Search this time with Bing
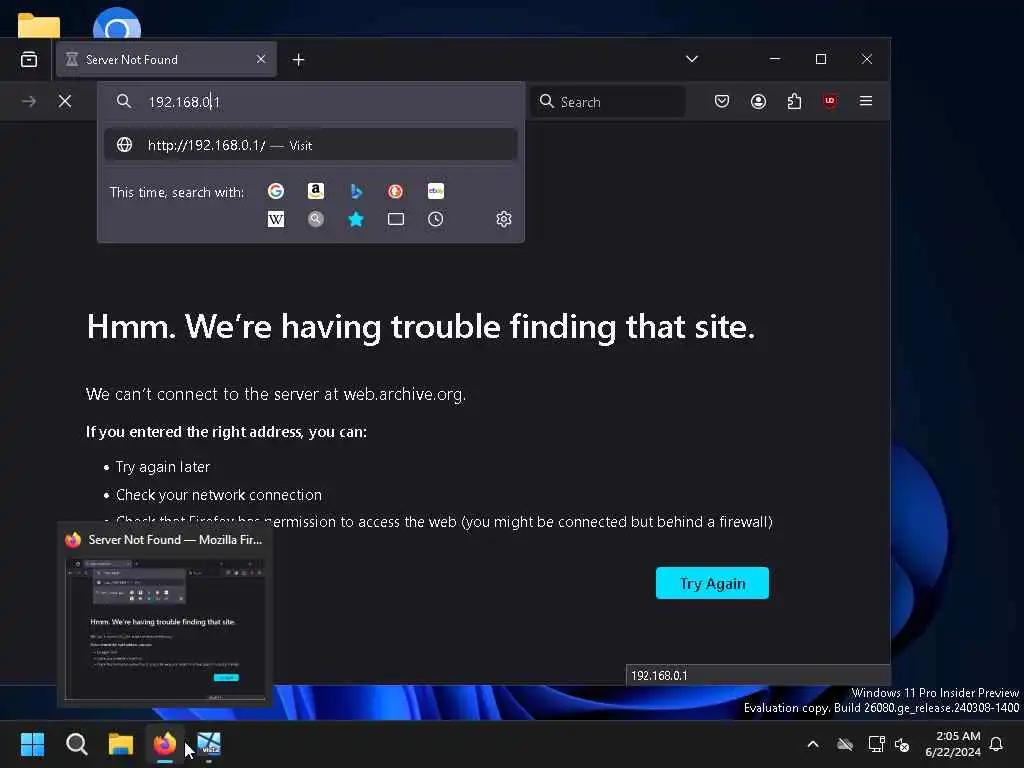Screen dimensions: 1024x768 [x=356, y=191]
